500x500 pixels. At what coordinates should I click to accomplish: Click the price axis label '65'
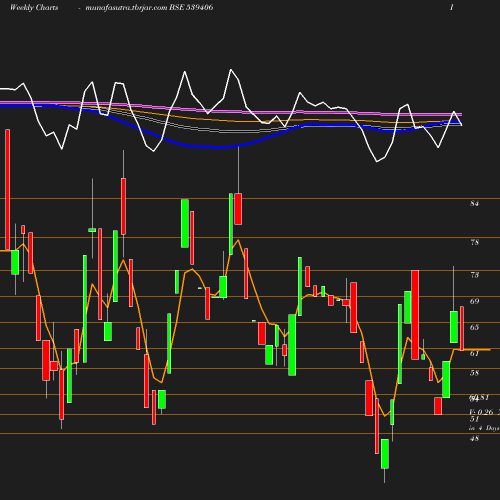tap(474, 327)
